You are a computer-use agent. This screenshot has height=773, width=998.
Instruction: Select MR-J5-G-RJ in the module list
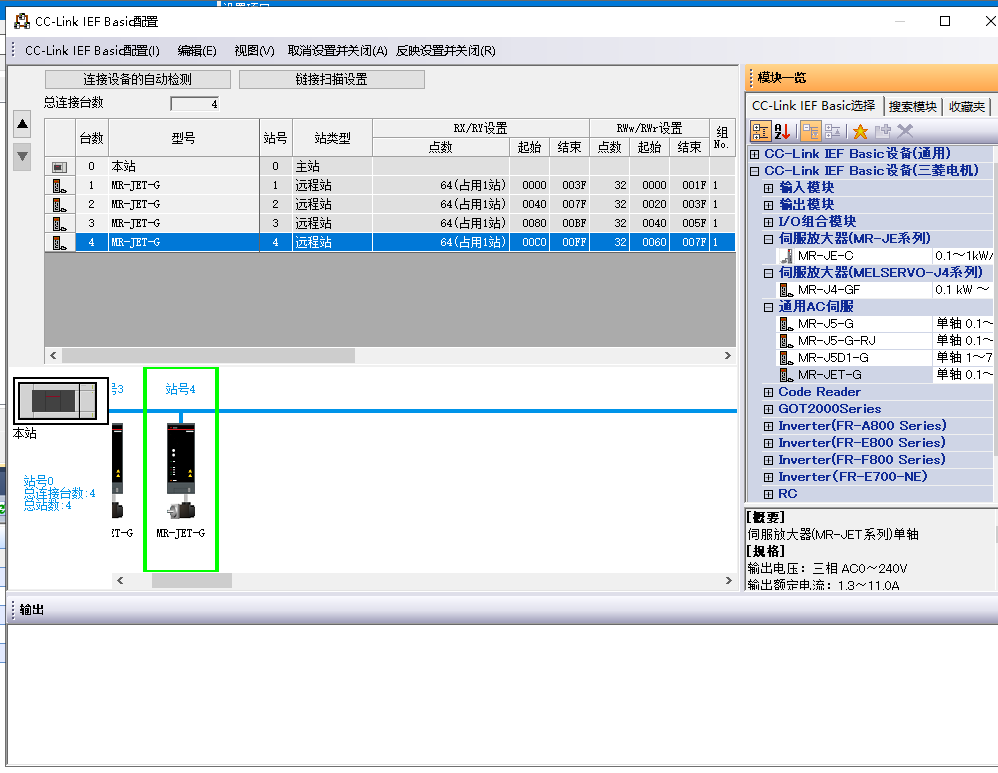pos(836,341)
